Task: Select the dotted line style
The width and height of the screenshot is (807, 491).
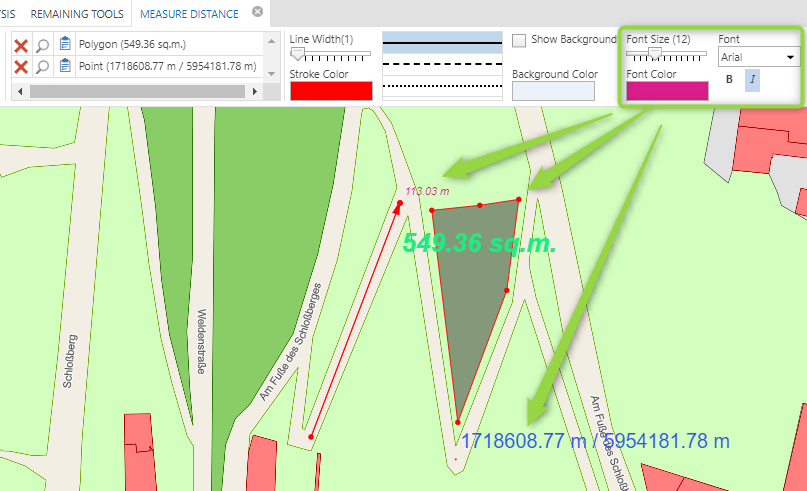Action: (x=442, y=86)
